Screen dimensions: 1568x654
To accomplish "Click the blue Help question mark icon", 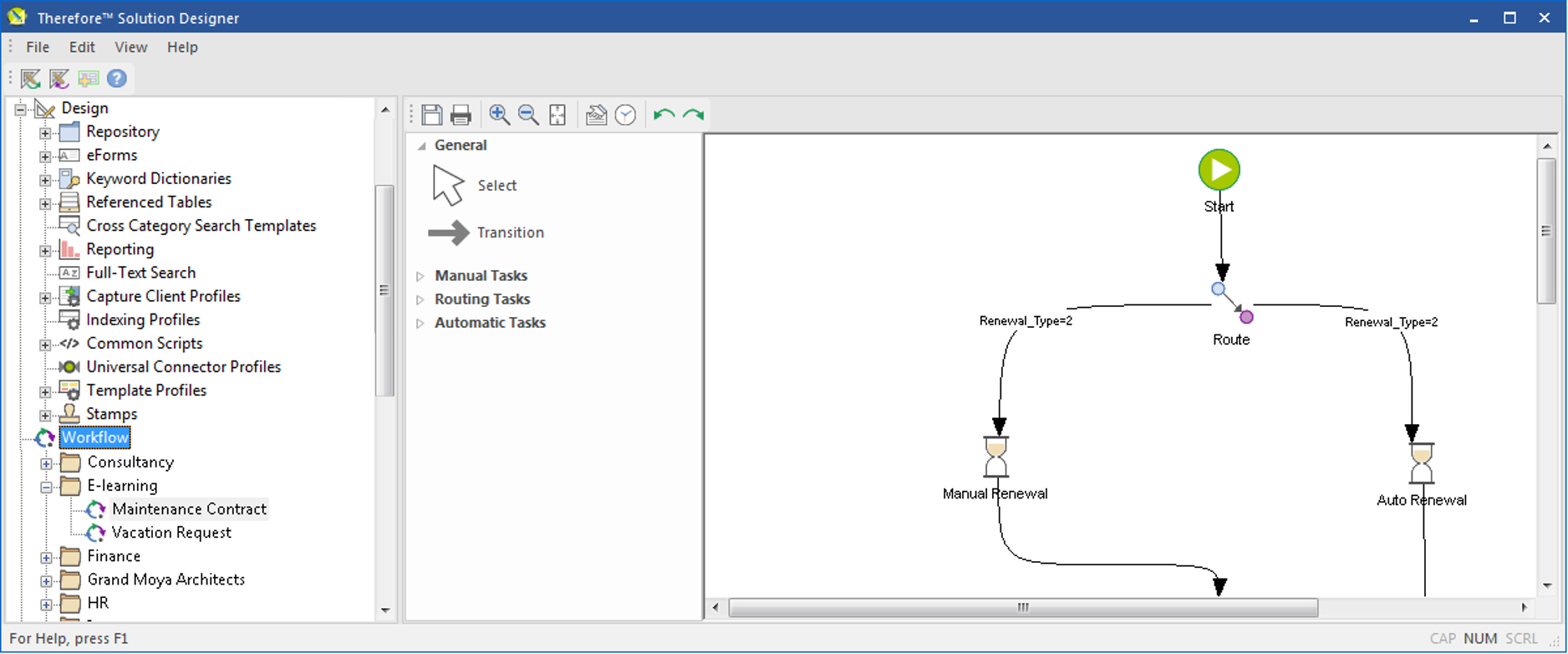I will tap(117, 79).
